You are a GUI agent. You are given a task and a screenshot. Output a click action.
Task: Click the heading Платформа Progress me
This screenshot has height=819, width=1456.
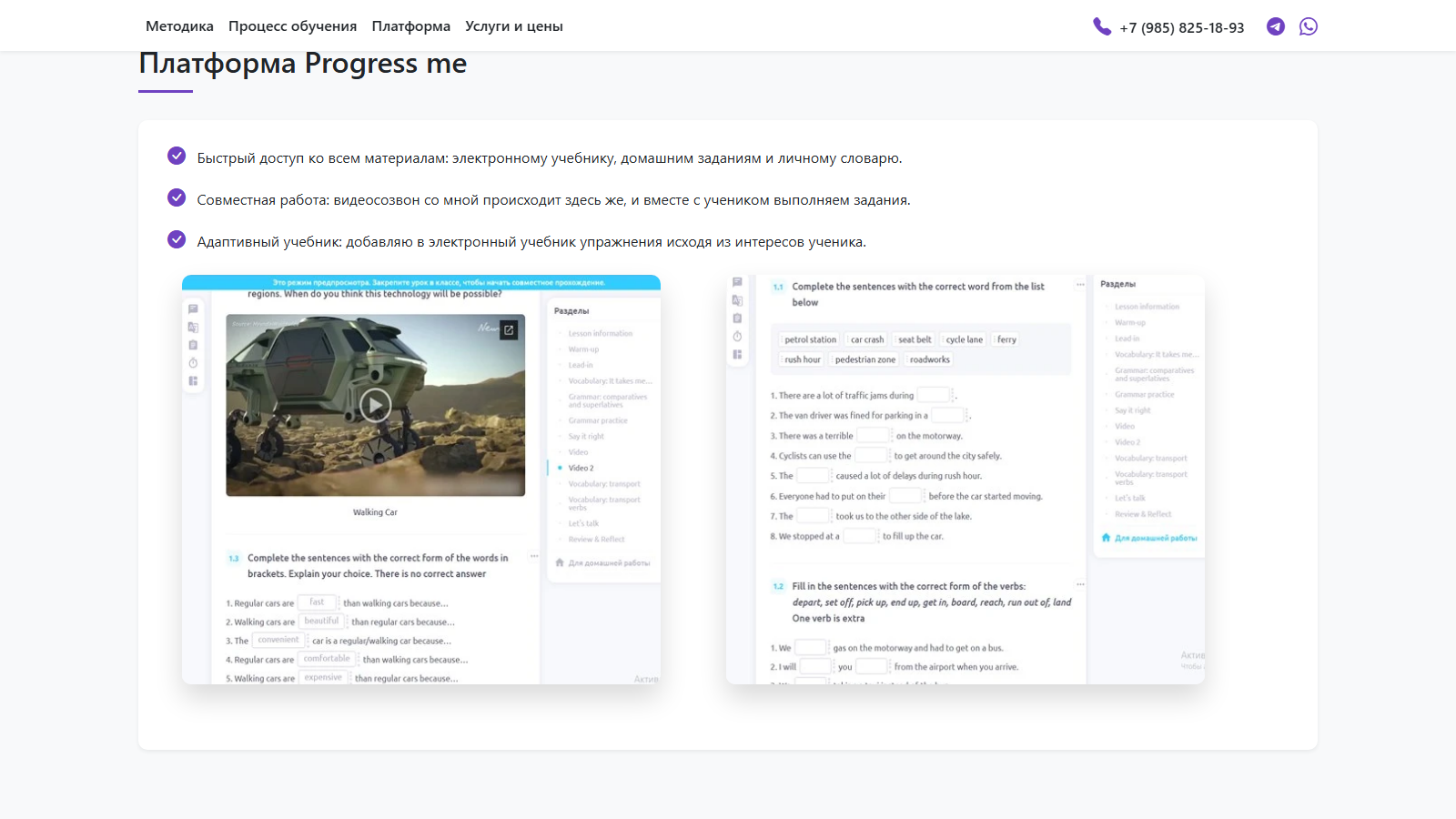303,64
